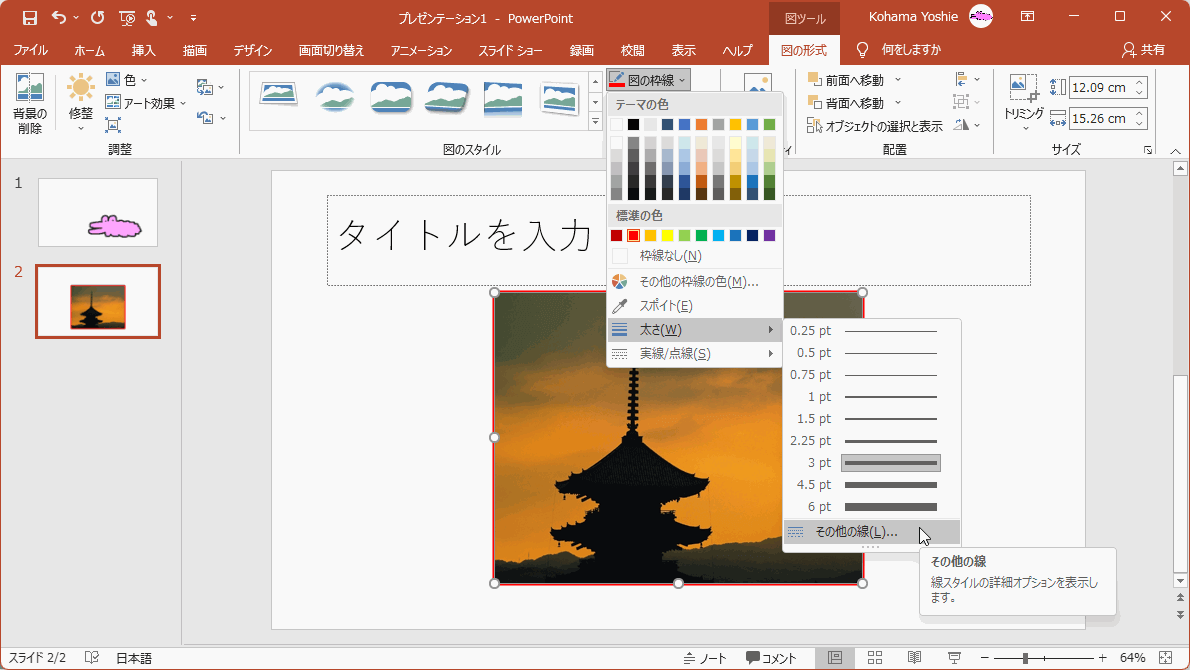This screenshot has width=1190, height=670.
Task: Expand the picture styles gallery
Action: coord(595,121)
